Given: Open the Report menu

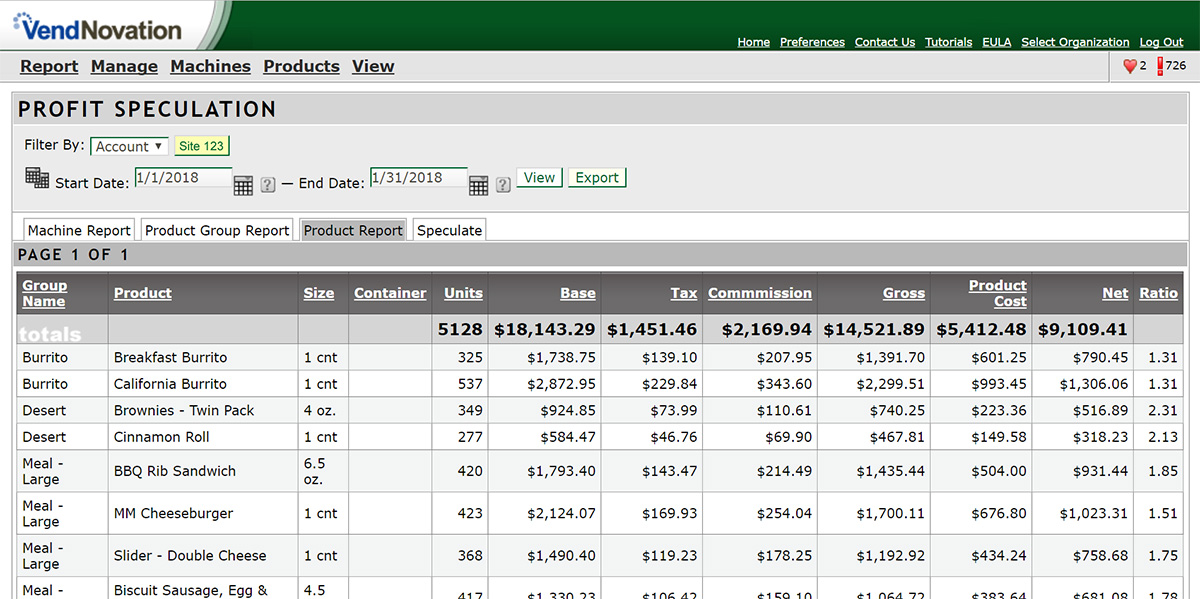Looking at the screenshot, I should [x=49, y=66].
